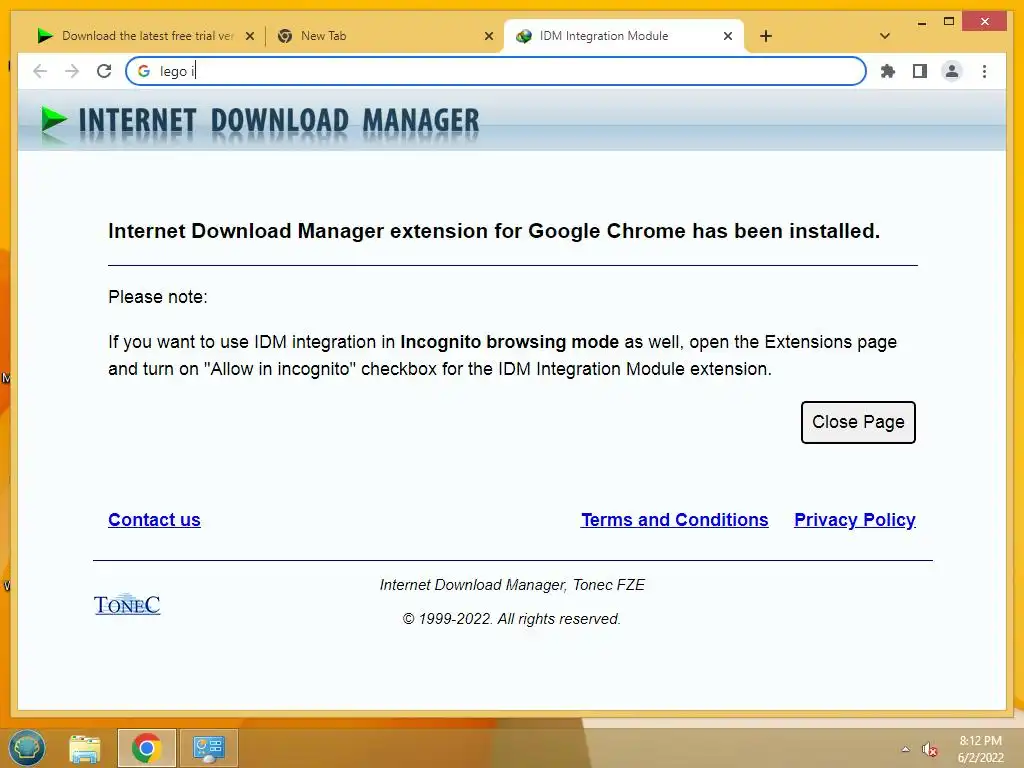Reload the current page

coord(104,71)
